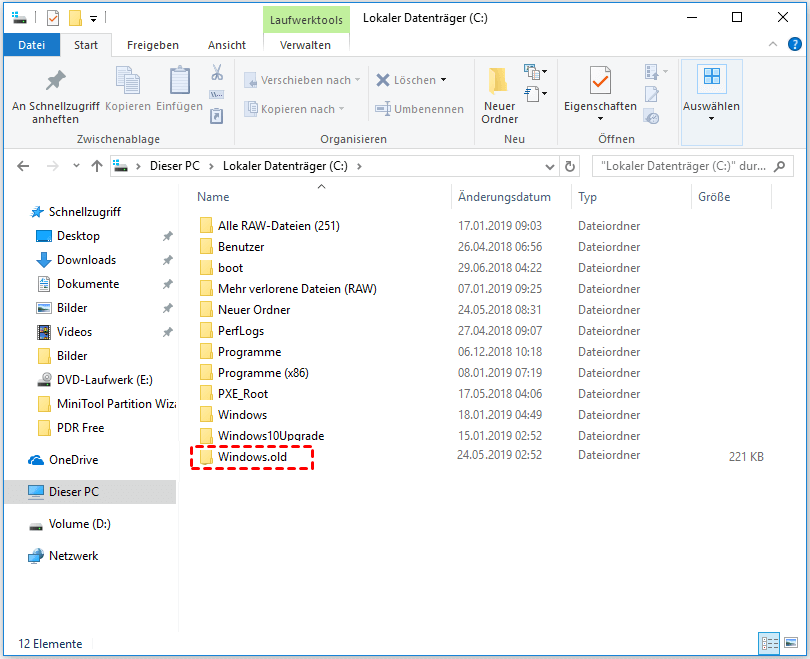Switch to details view icon in status bar

pyautogui.click(x=769, y=643)
